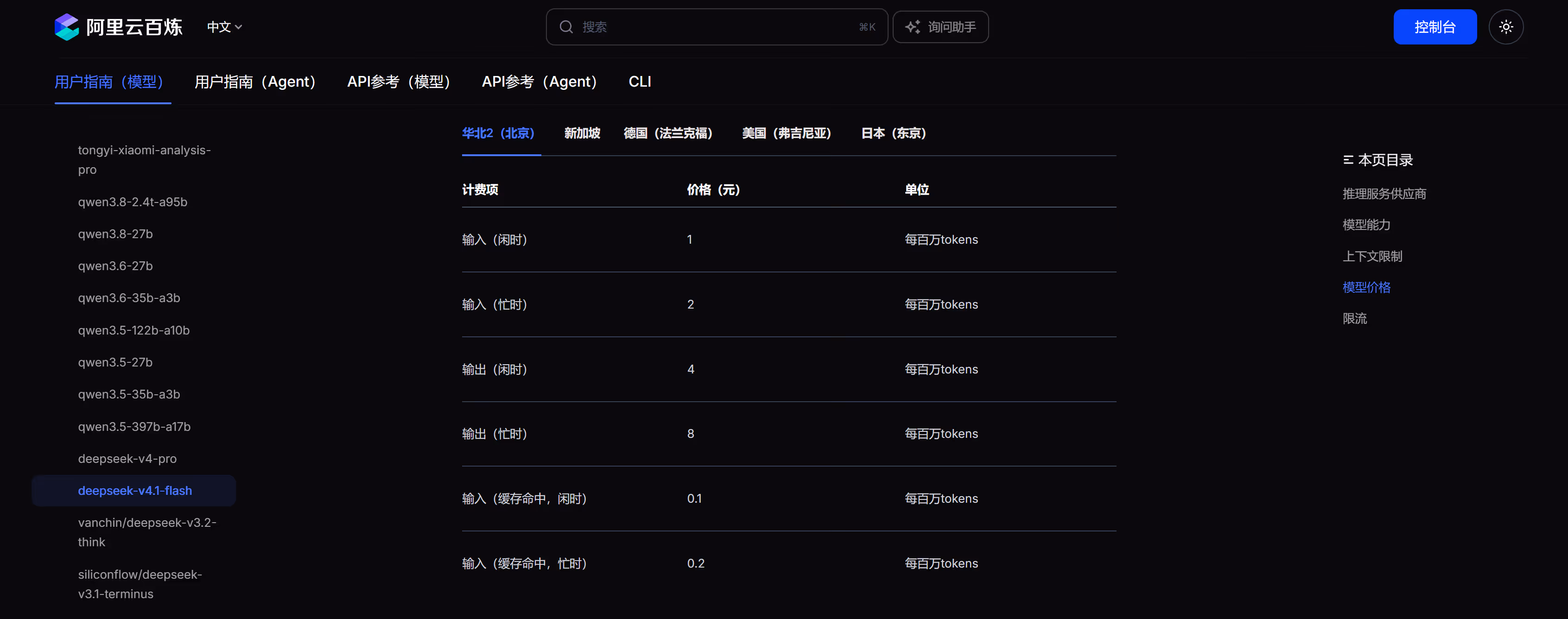Image resolution: width=1568 pixels, height=619 pixels.
Task: Open the CLI tab
Action: tap(640, 82)
